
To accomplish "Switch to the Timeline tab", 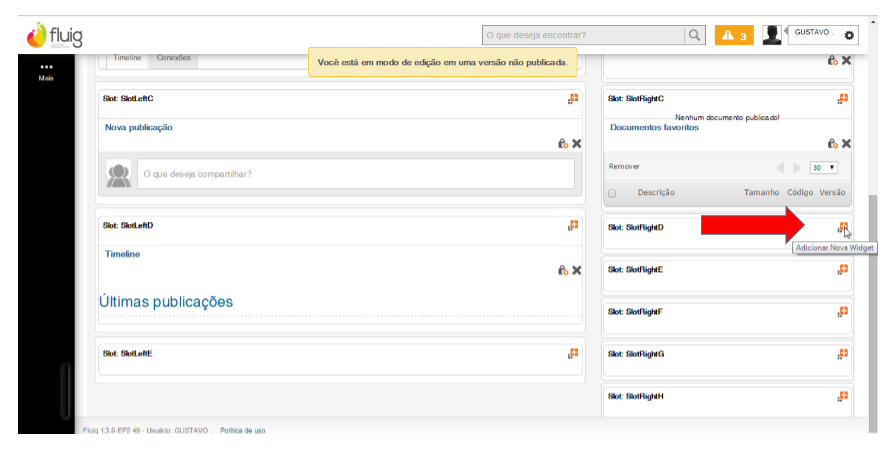I will point(127,58).
